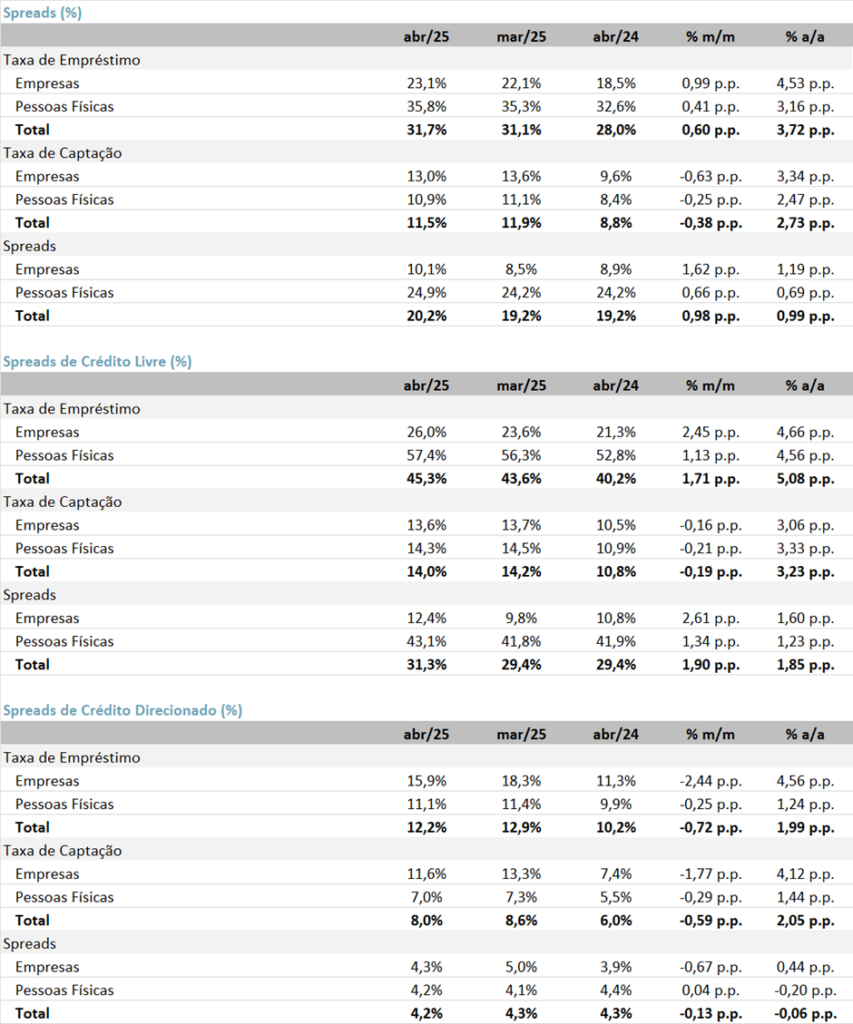This screenshot has height=1024, width=853.
Task: Select the bold 20,2% total spread cell
Action: click(x=426, y=315)
